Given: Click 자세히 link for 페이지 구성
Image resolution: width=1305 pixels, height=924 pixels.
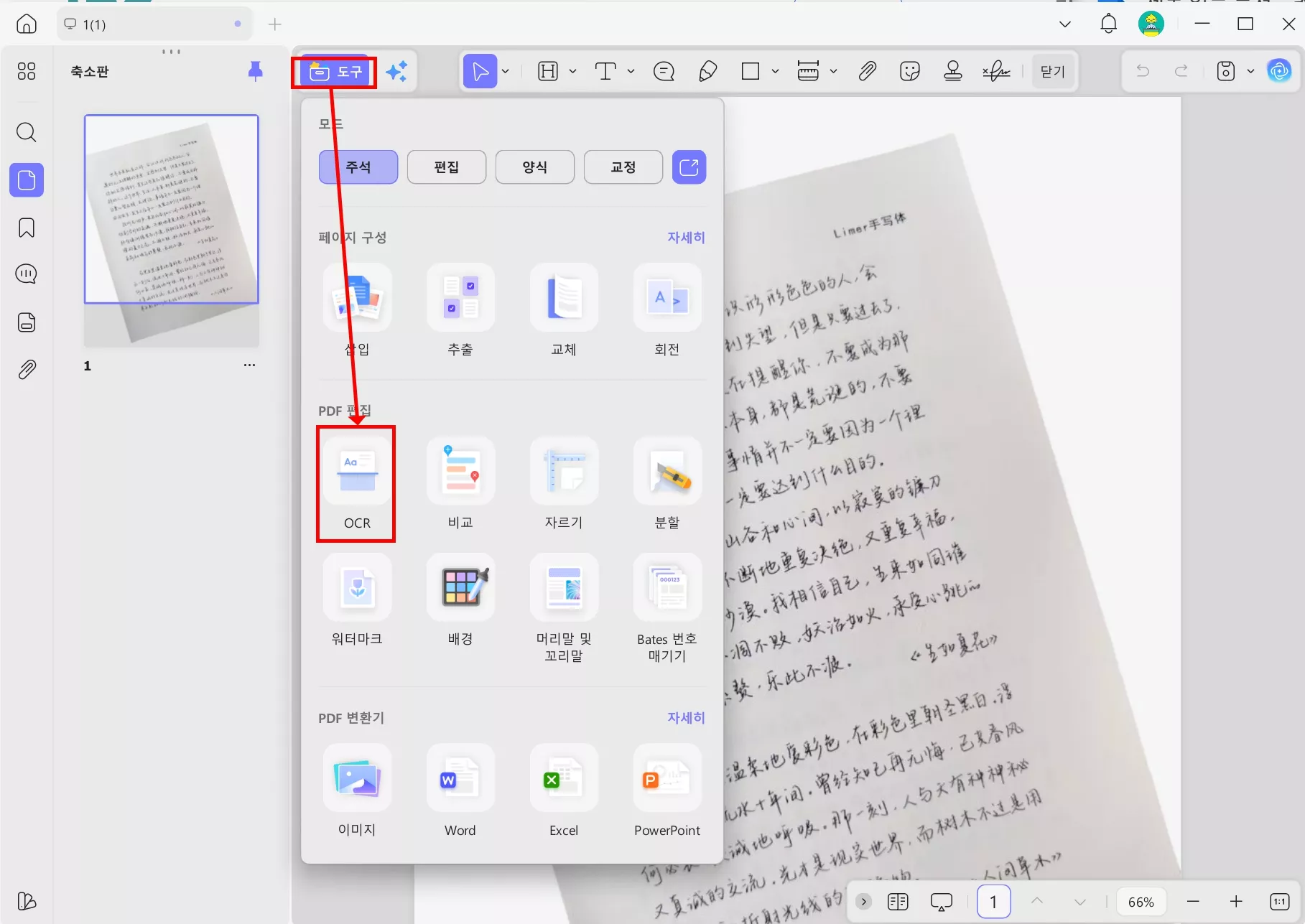Looking at the screenshot, I should coord(686,238).
